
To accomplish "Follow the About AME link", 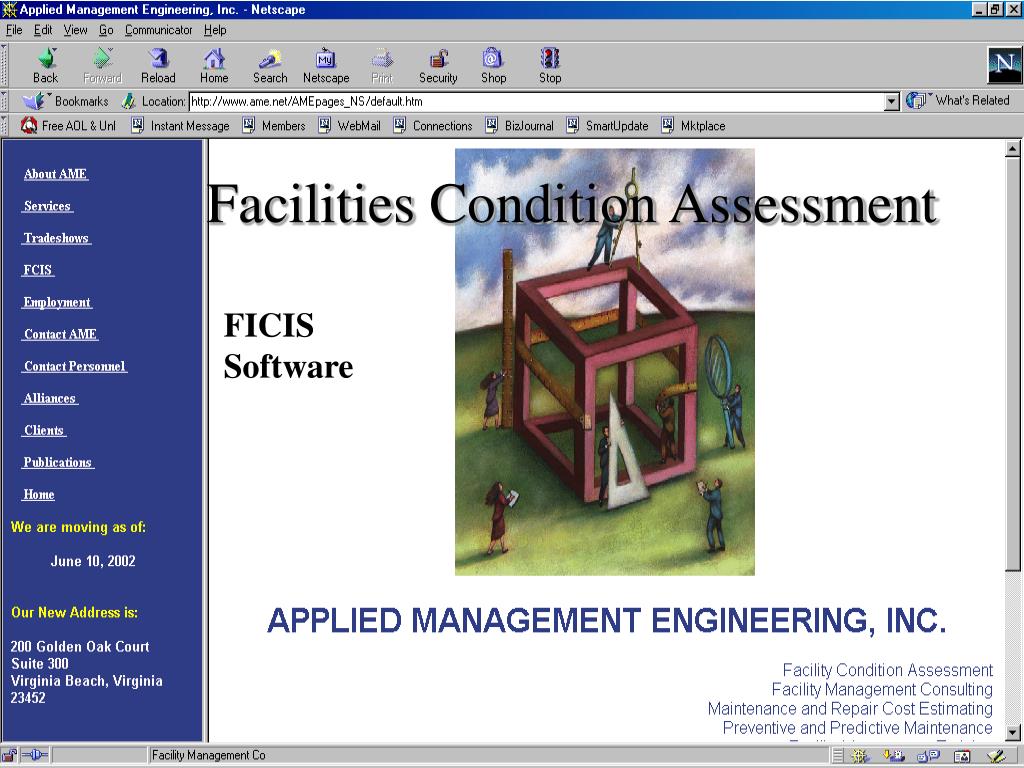I will point(56,174).
